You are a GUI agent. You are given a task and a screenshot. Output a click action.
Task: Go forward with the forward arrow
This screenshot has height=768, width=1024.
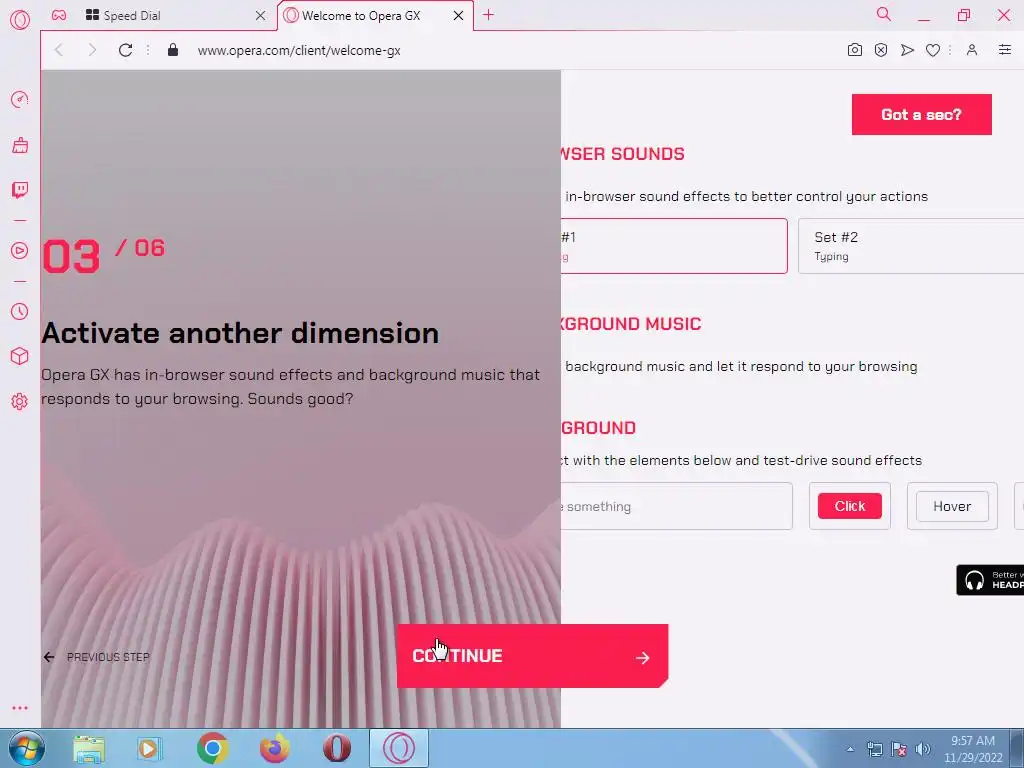point(92,50)
